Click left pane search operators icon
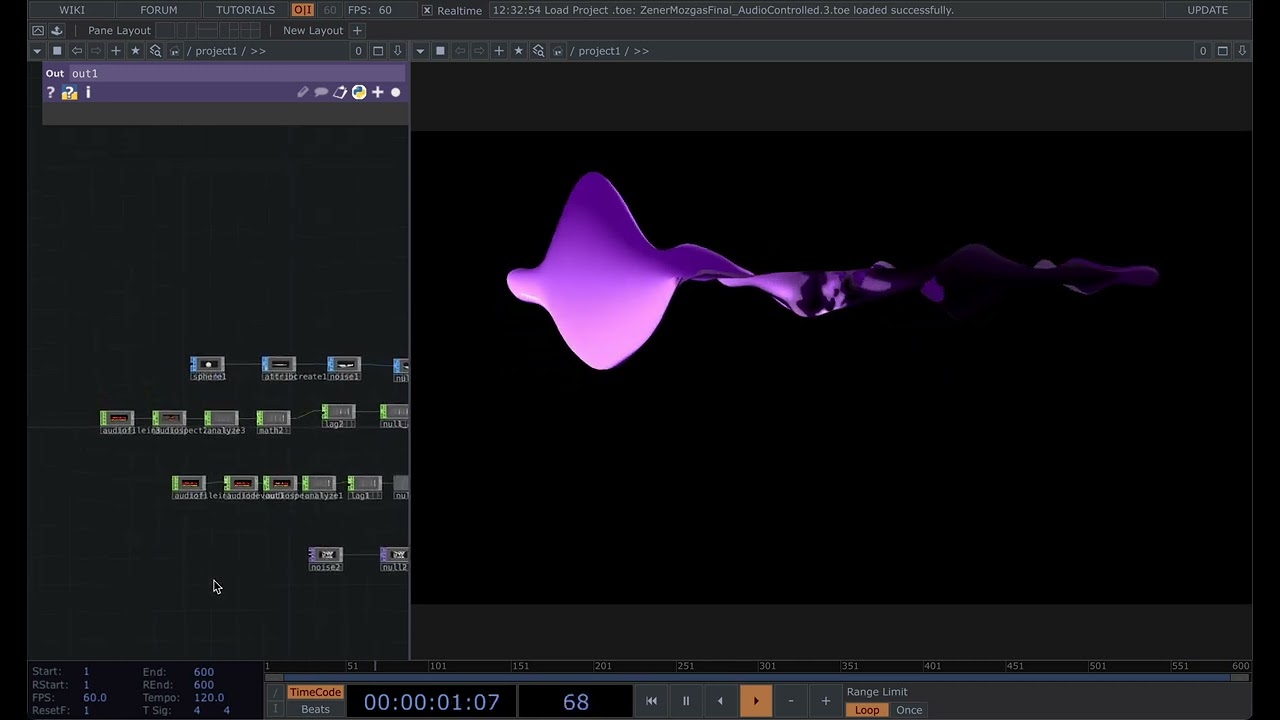Image resolution: width=1280 pixels, height=720 pixels. coord(155,51)
